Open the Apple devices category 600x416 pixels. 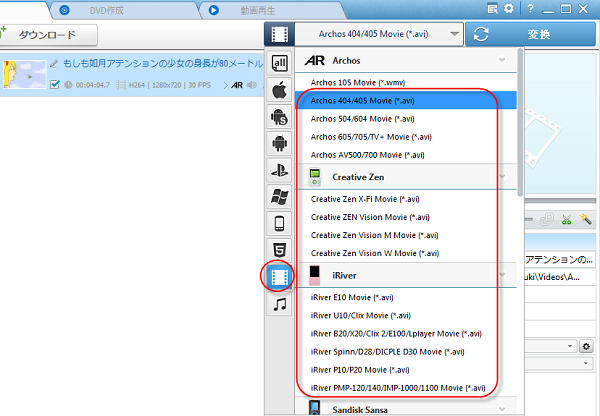point(279,90)
